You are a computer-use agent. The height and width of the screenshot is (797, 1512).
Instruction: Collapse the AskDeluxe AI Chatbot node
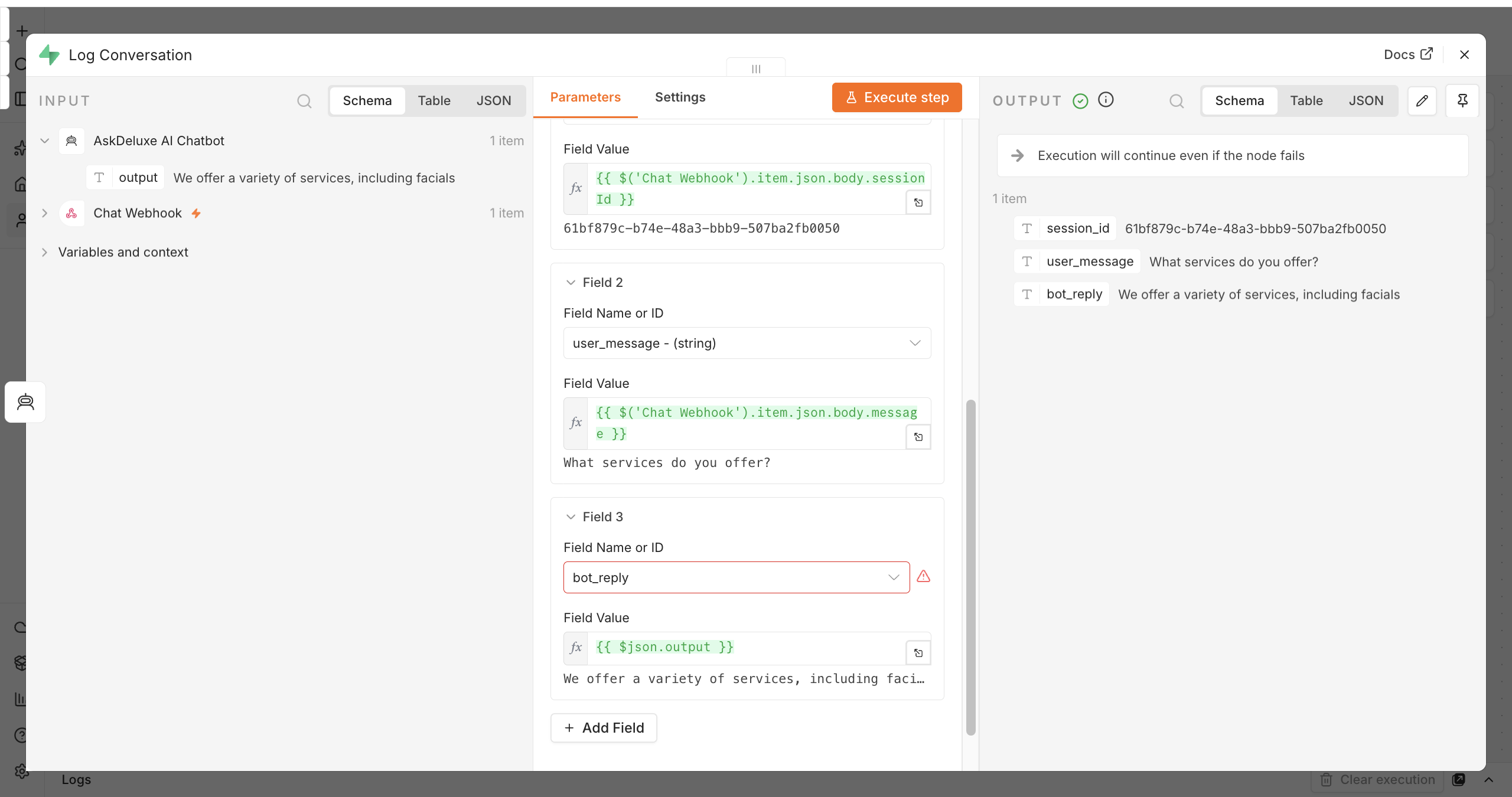(x=44, y=141)
